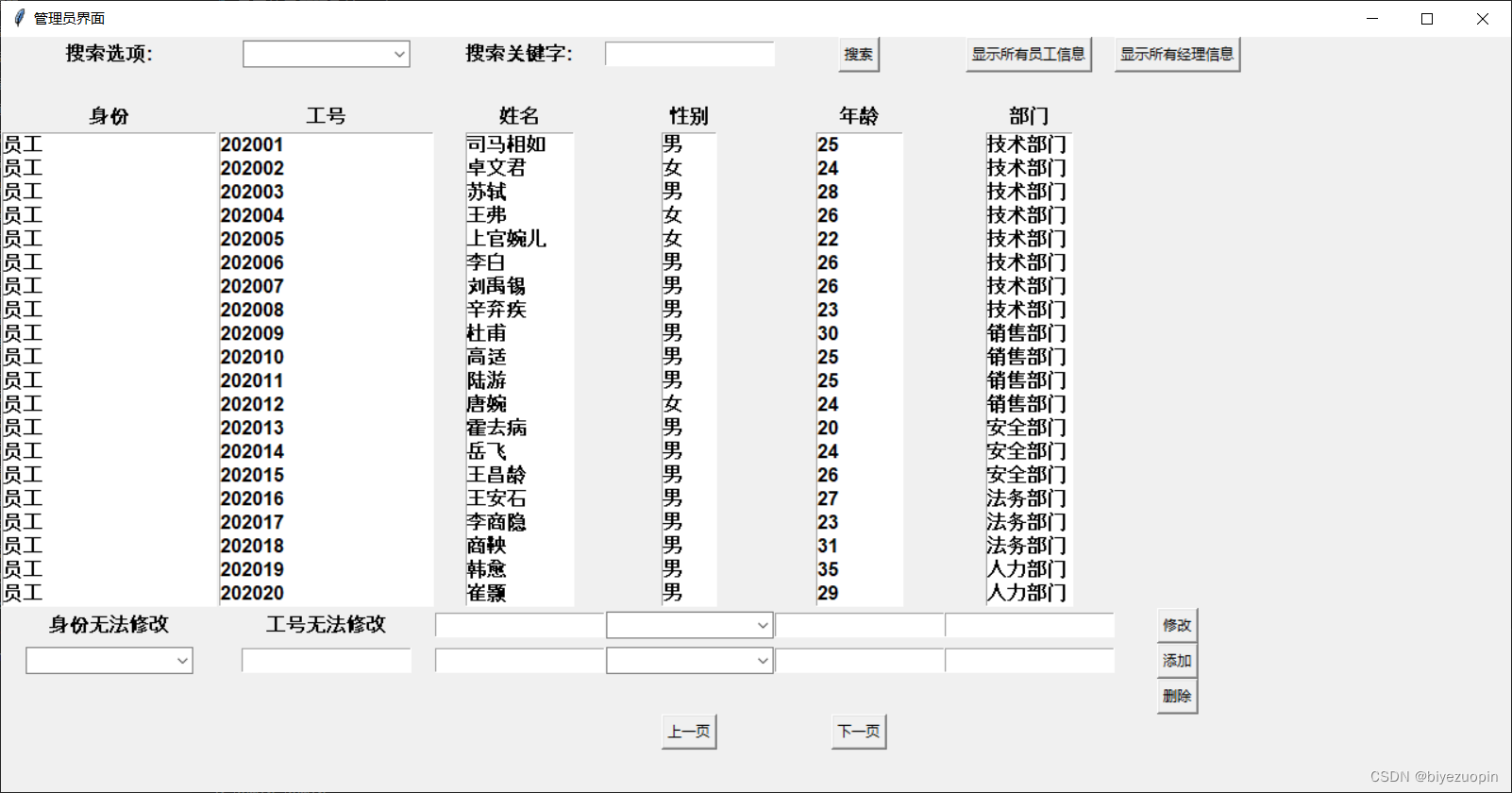Click the 删除 button
1512x793 pixels.
click(x=1177, y=696)
